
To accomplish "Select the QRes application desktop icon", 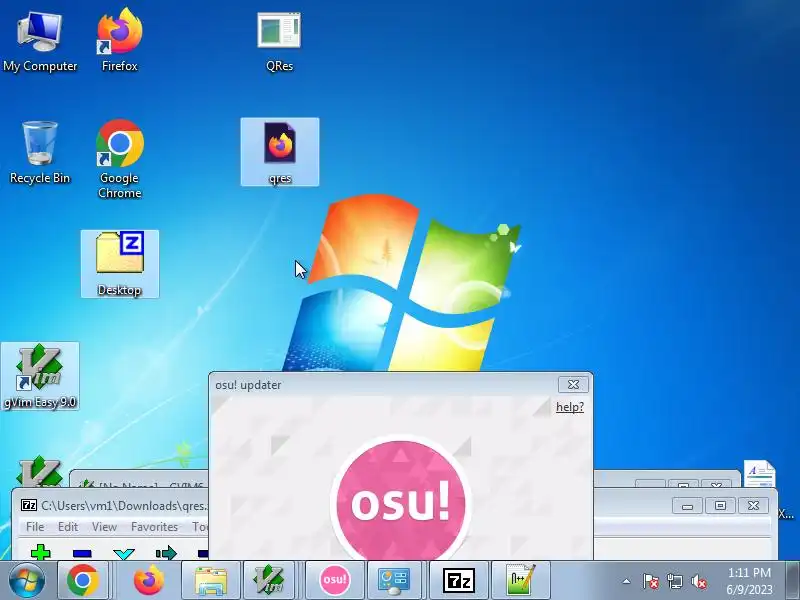I will [x=279, y=41].
